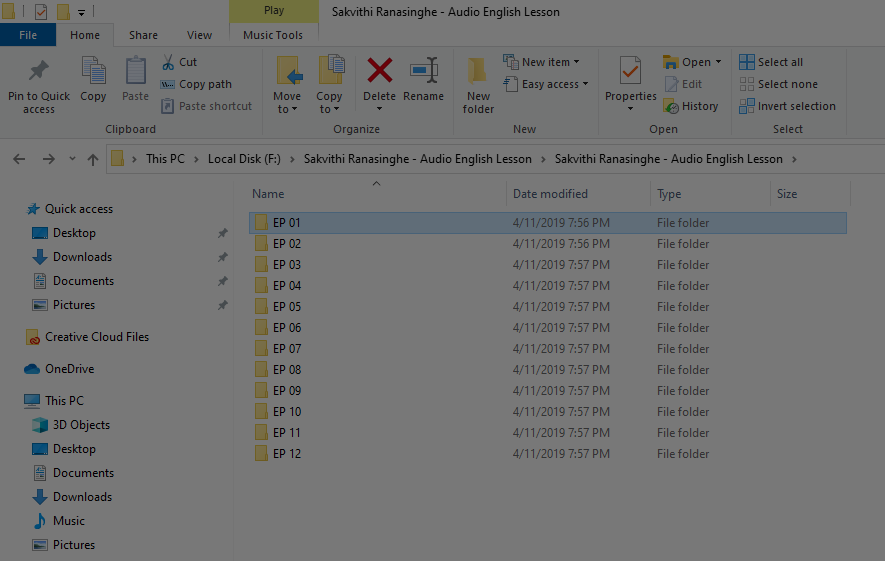Open file History
Screen dimensions: 885x561
(x=691, y=106)
